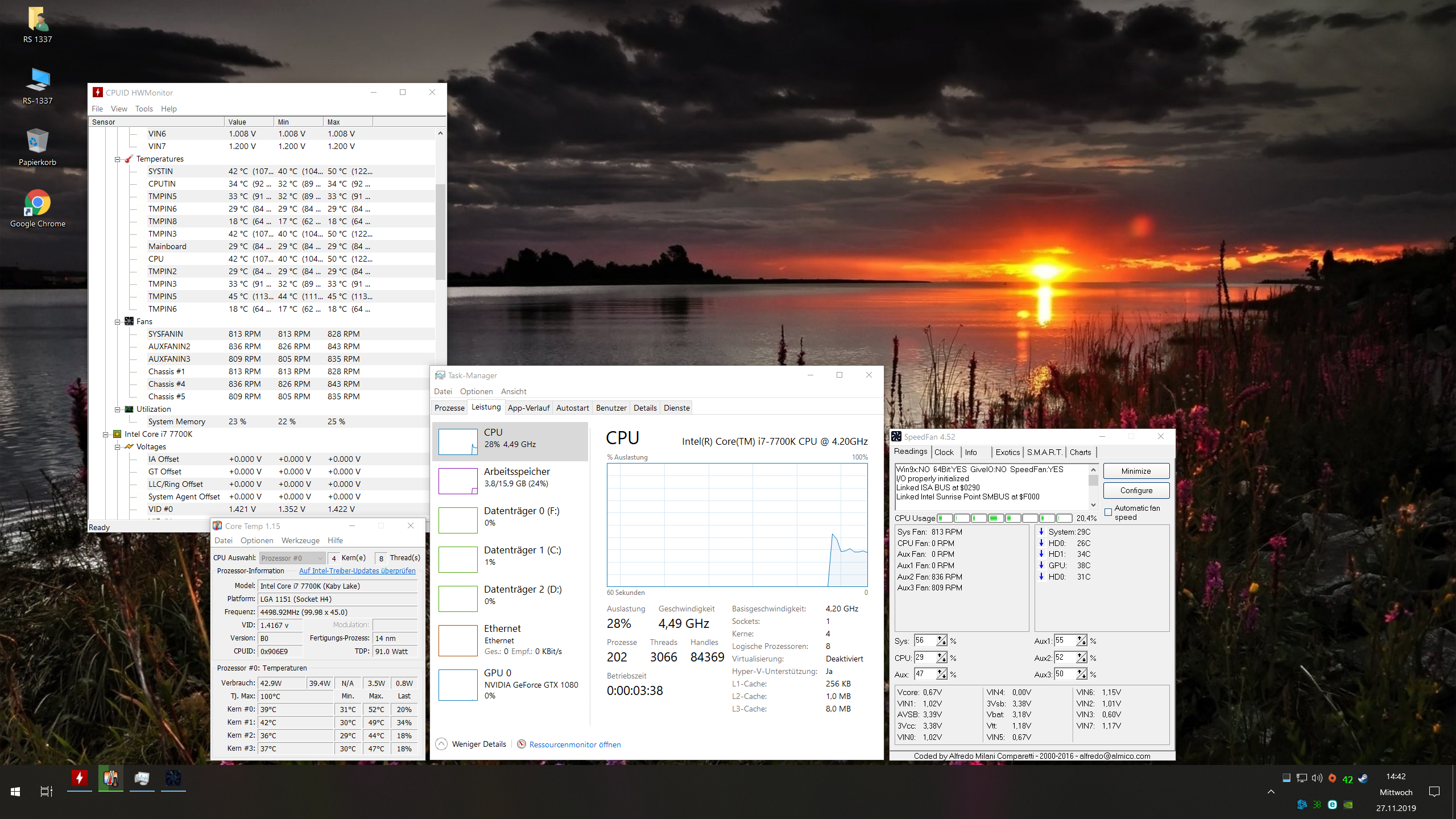Collapse the Temperatures tree node
The image size is (1456, 819).
tap(118, 159)
